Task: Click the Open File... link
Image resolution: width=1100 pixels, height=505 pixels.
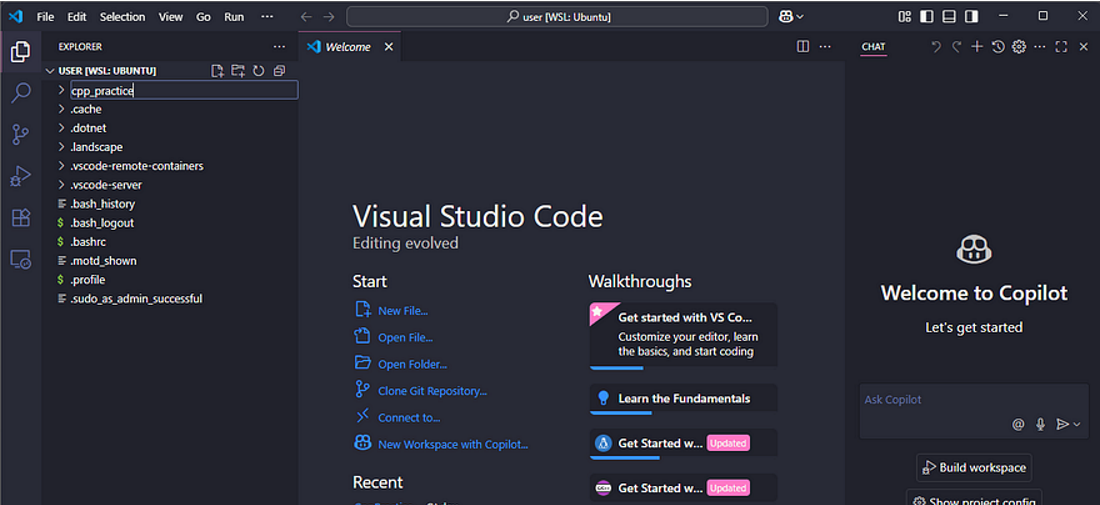Action: [405, 337]
